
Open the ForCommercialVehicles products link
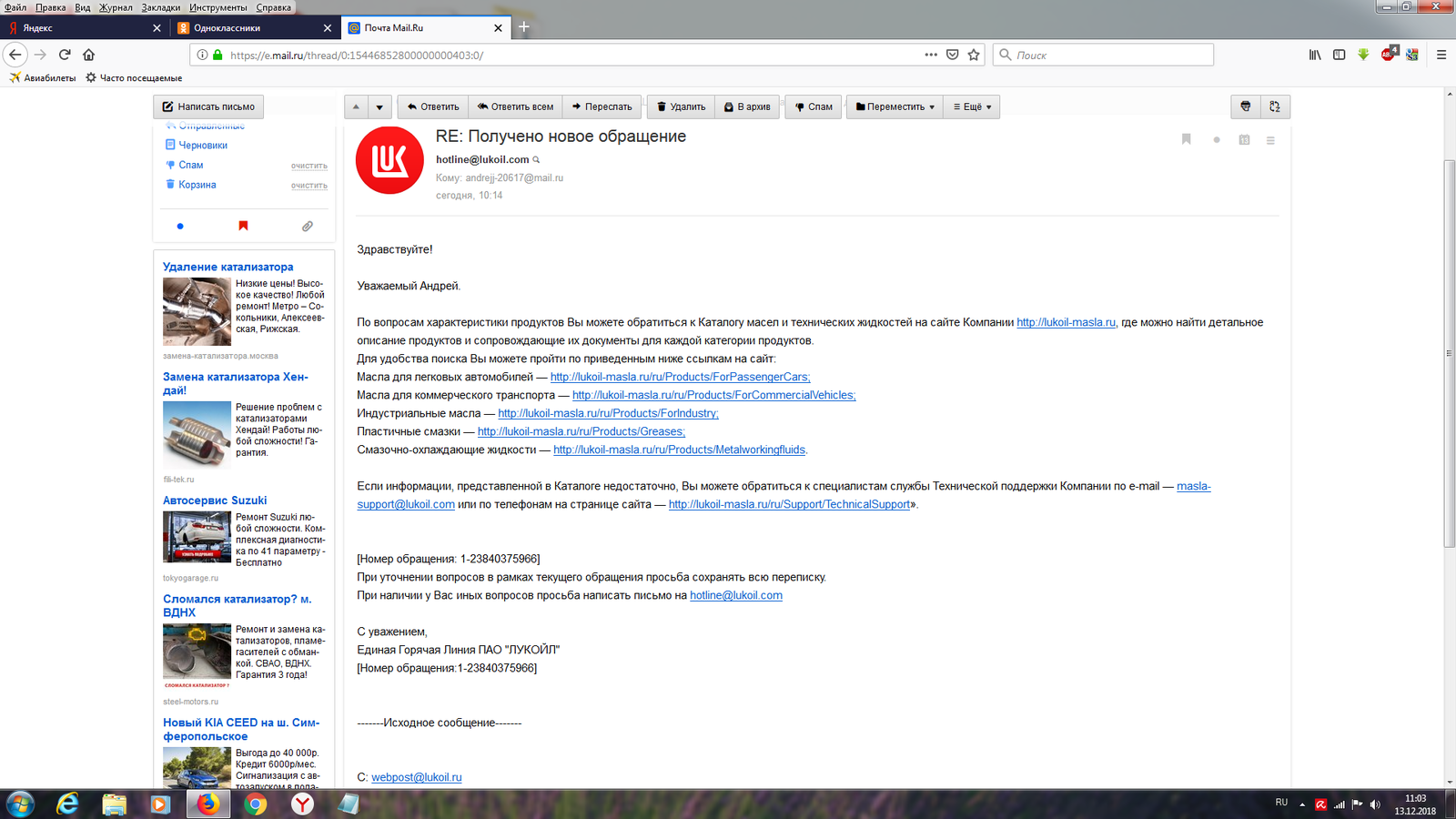(x=713, y=395)
